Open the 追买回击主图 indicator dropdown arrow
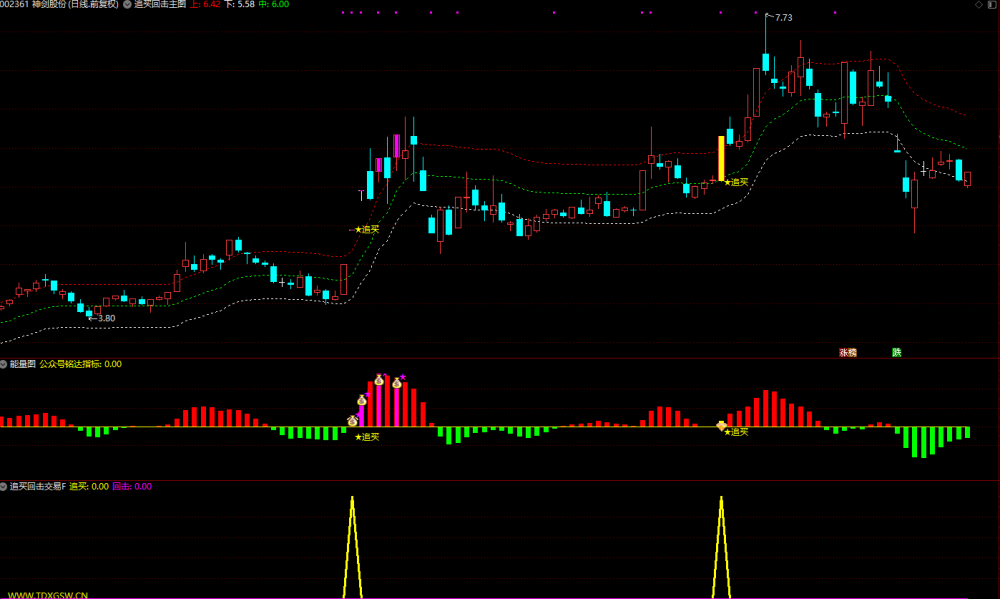1000x599 pixels. tap(128, 4)
